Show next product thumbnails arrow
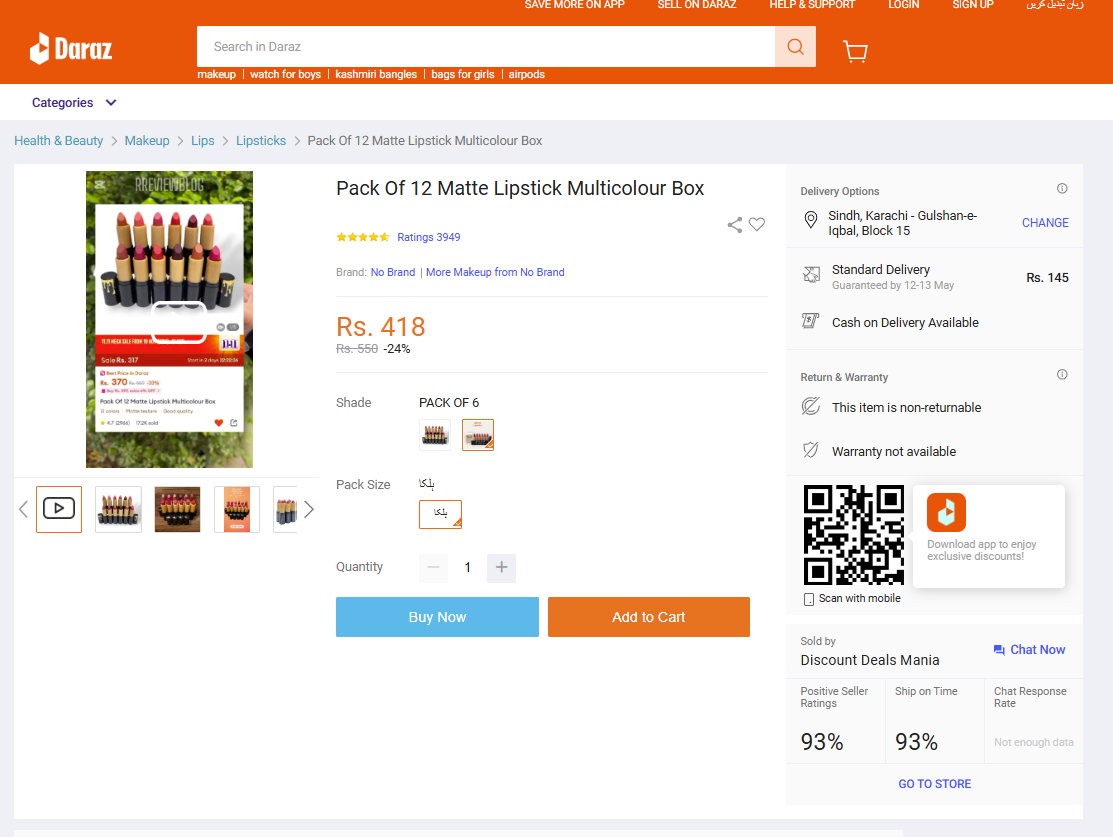The width and height of the screenshot is (1113, 837). tap(309, 509)
